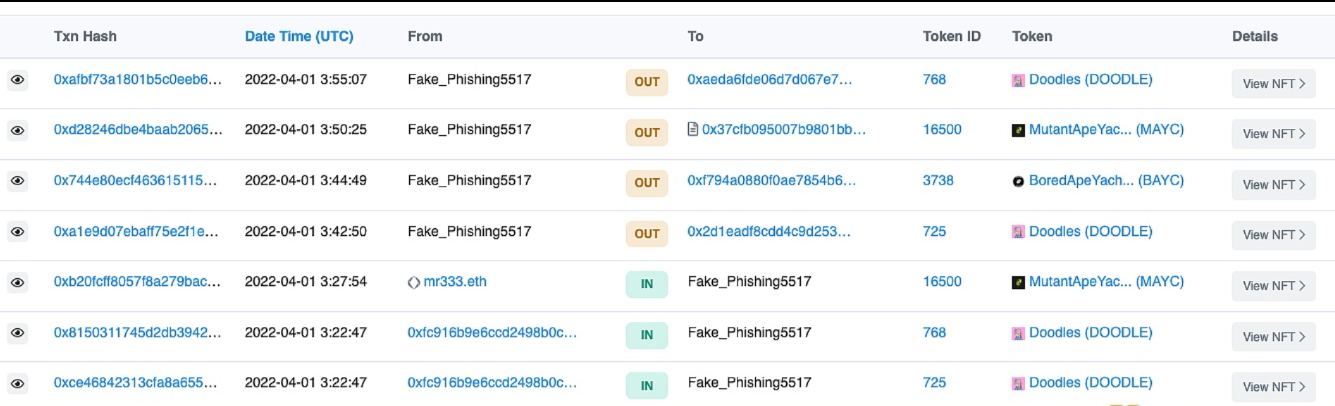Open View NFT for the mr333.eth MAYC transfer

(x=1273, y=286)
